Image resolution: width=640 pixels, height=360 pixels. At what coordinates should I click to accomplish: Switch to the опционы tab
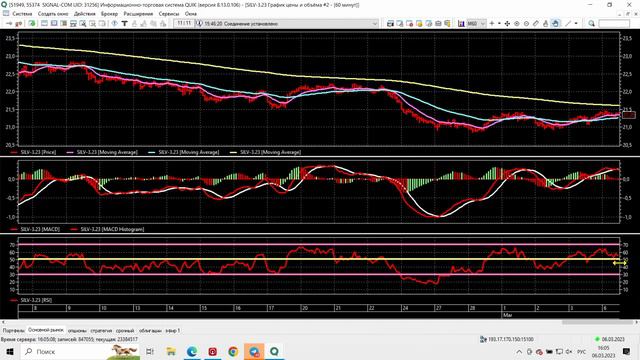[77, 331]
